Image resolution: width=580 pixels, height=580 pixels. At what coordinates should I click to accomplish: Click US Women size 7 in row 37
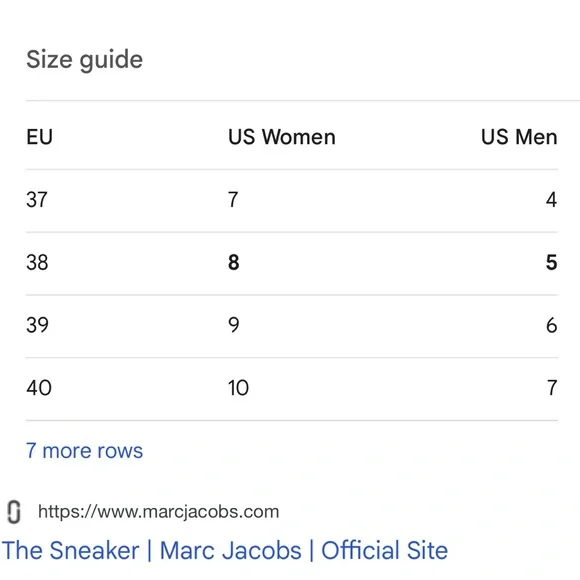233,200
